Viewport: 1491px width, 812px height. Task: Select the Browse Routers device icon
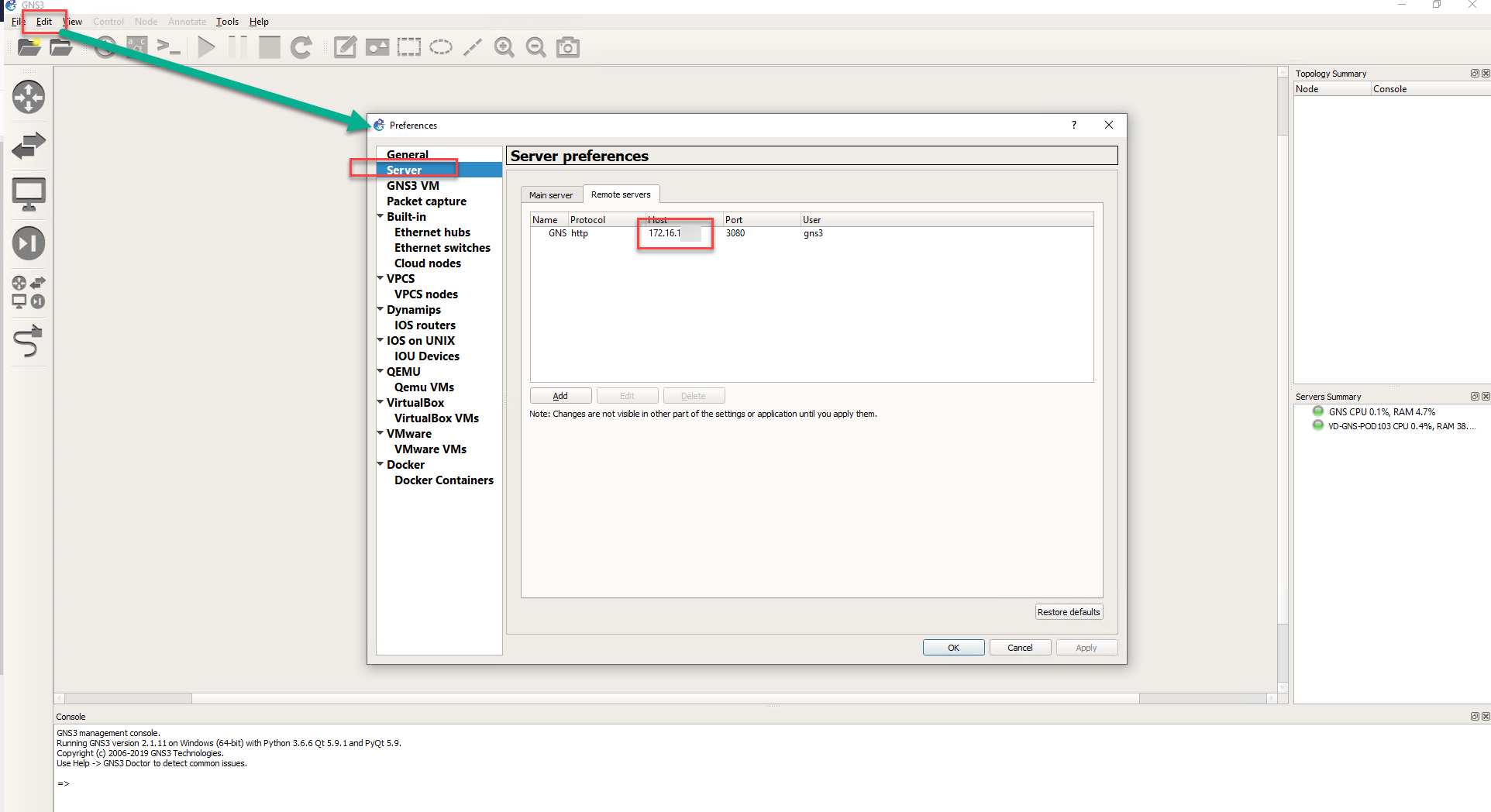click(29, 97)
